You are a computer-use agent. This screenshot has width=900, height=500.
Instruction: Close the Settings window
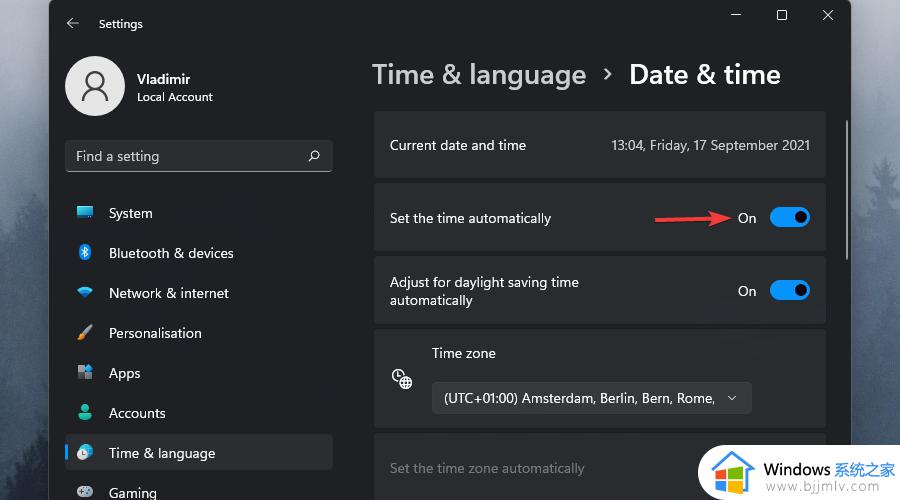coord(828,15)
